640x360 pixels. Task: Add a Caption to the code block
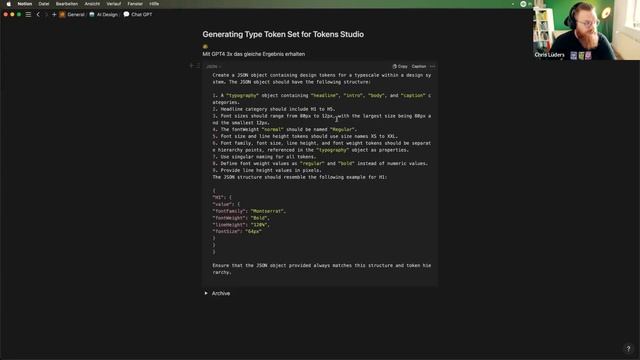(x=419, y=66)
